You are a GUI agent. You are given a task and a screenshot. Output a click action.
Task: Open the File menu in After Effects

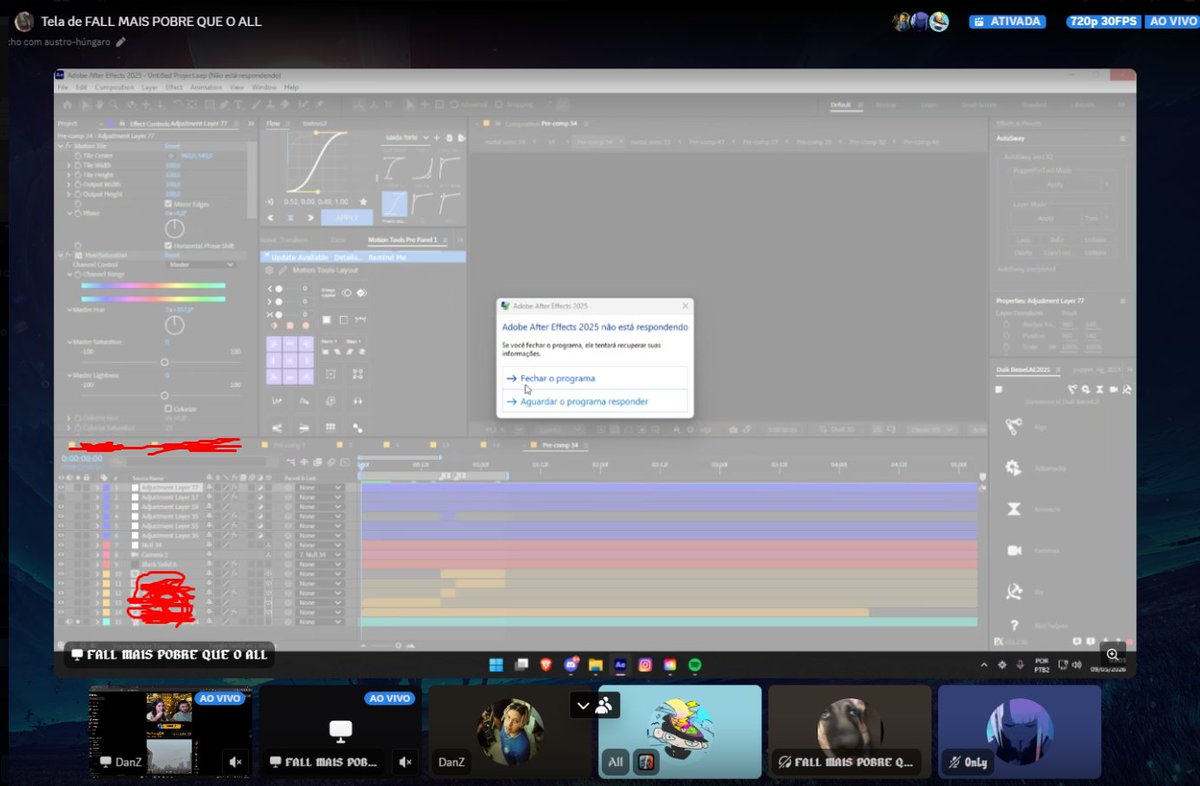(63, 88)
